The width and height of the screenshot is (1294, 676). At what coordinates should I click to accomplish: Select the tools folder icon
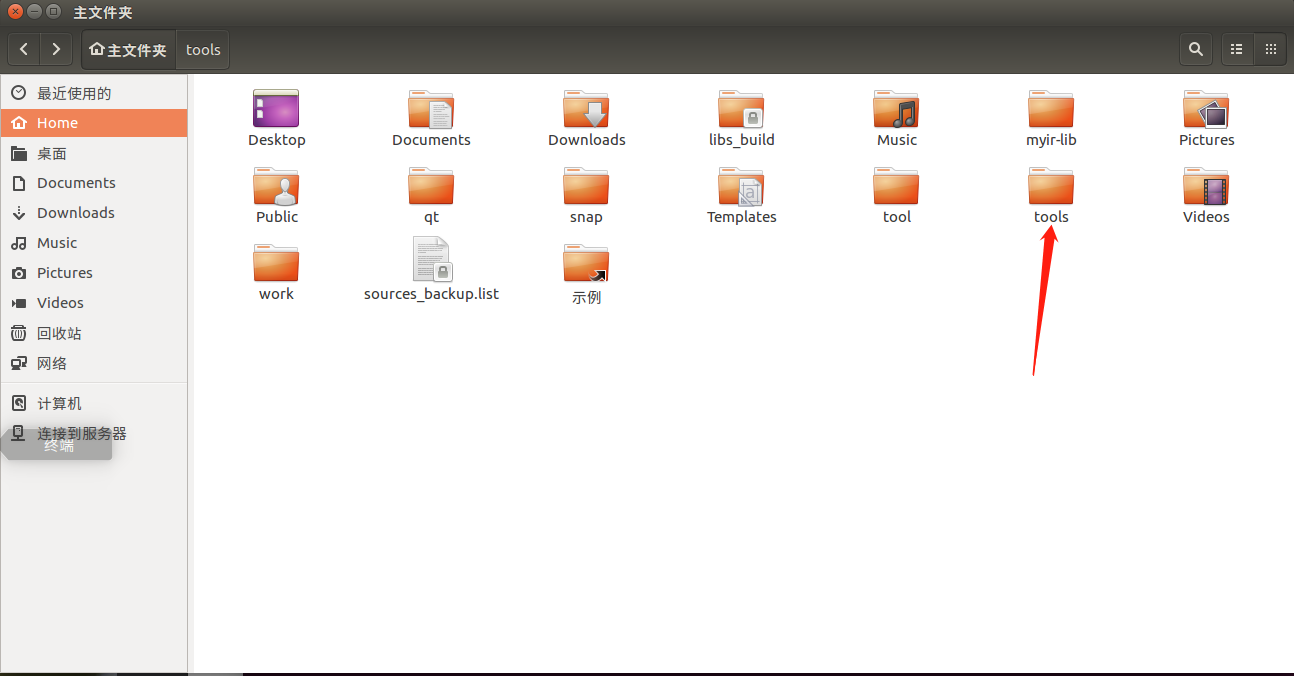pos(1051,186)
